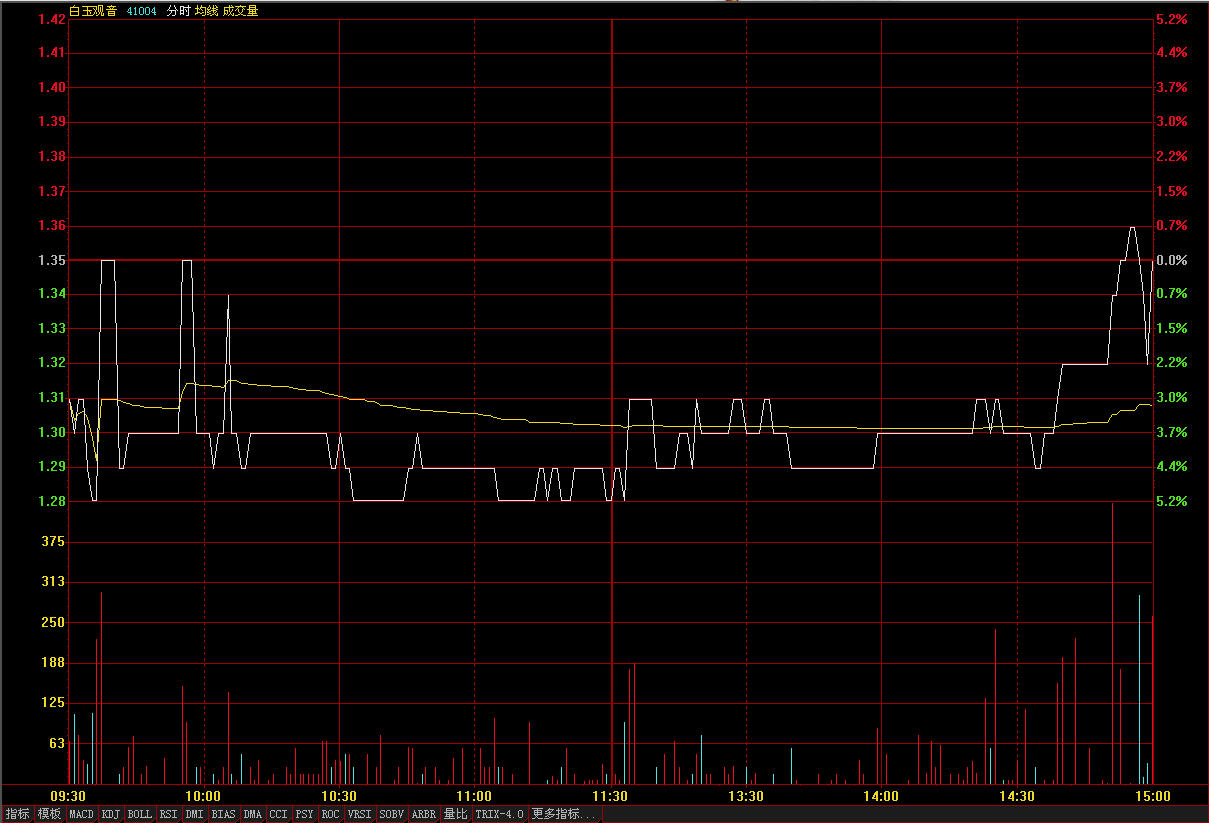
Task: Click the 1.31 price axis label
Action: [x=52, y=398]
